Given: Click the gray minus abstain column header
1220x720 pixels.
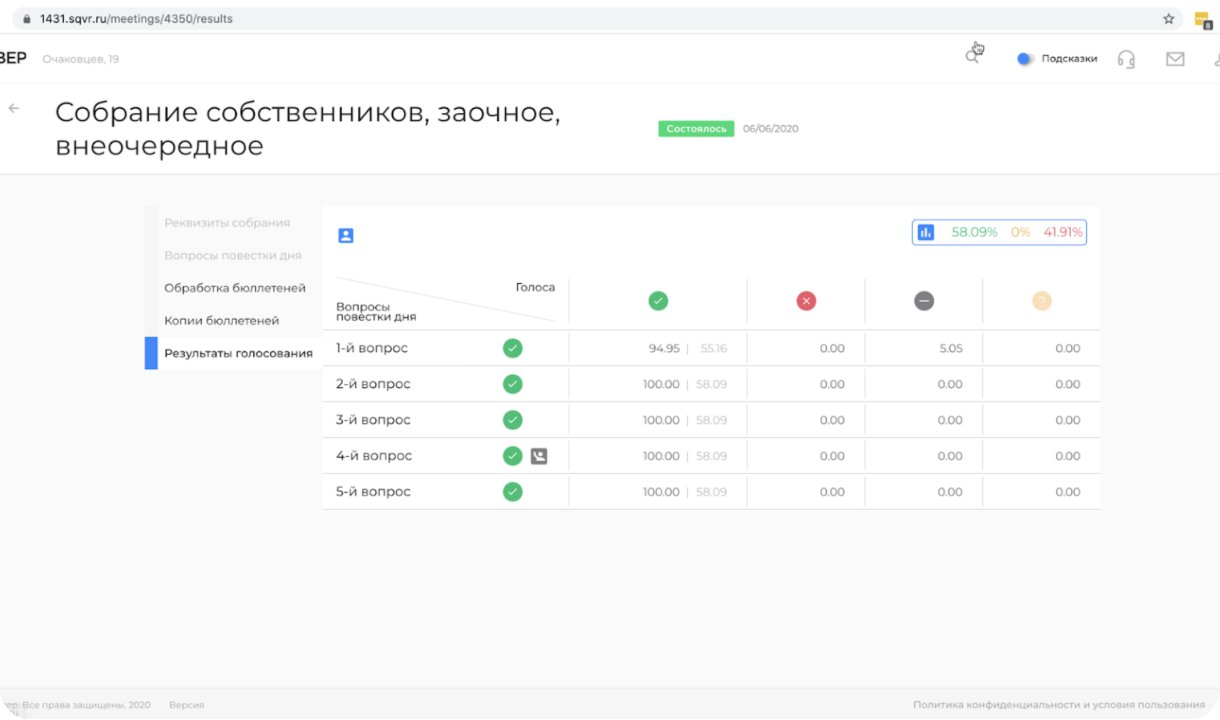Looking at the screenshot, I should [924, 301].
